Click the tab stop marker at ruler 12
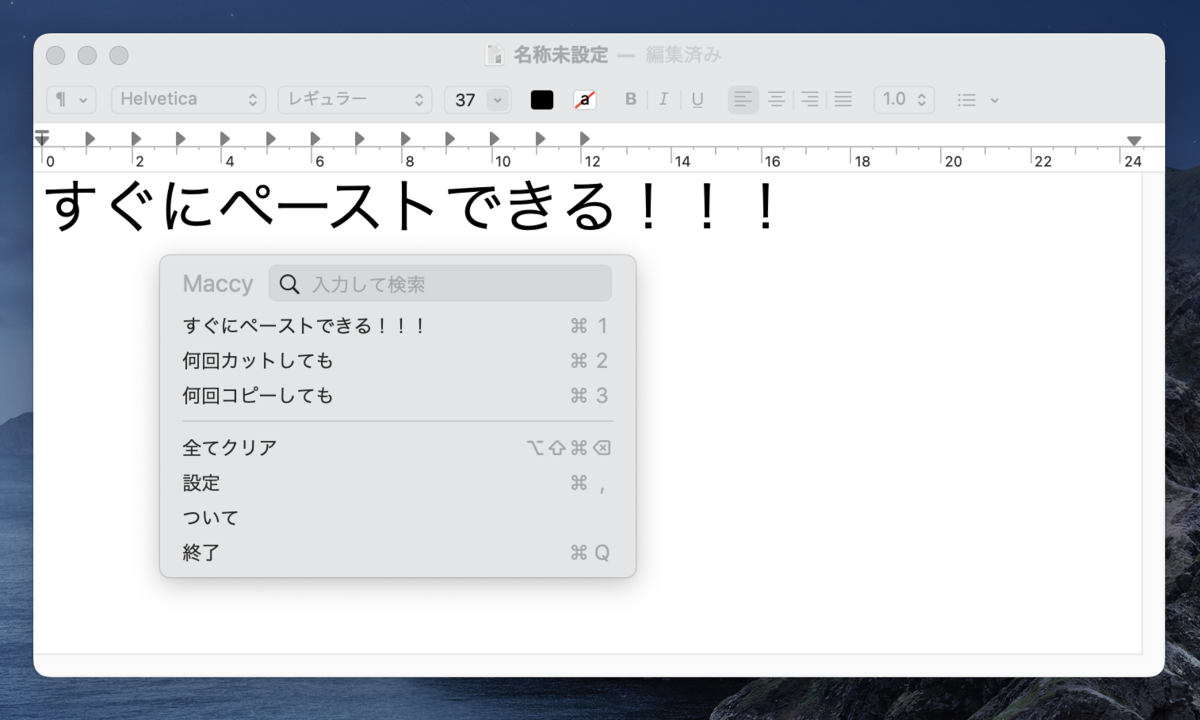The height and width of the screenshot is (720, 1200). click(585, 139)
